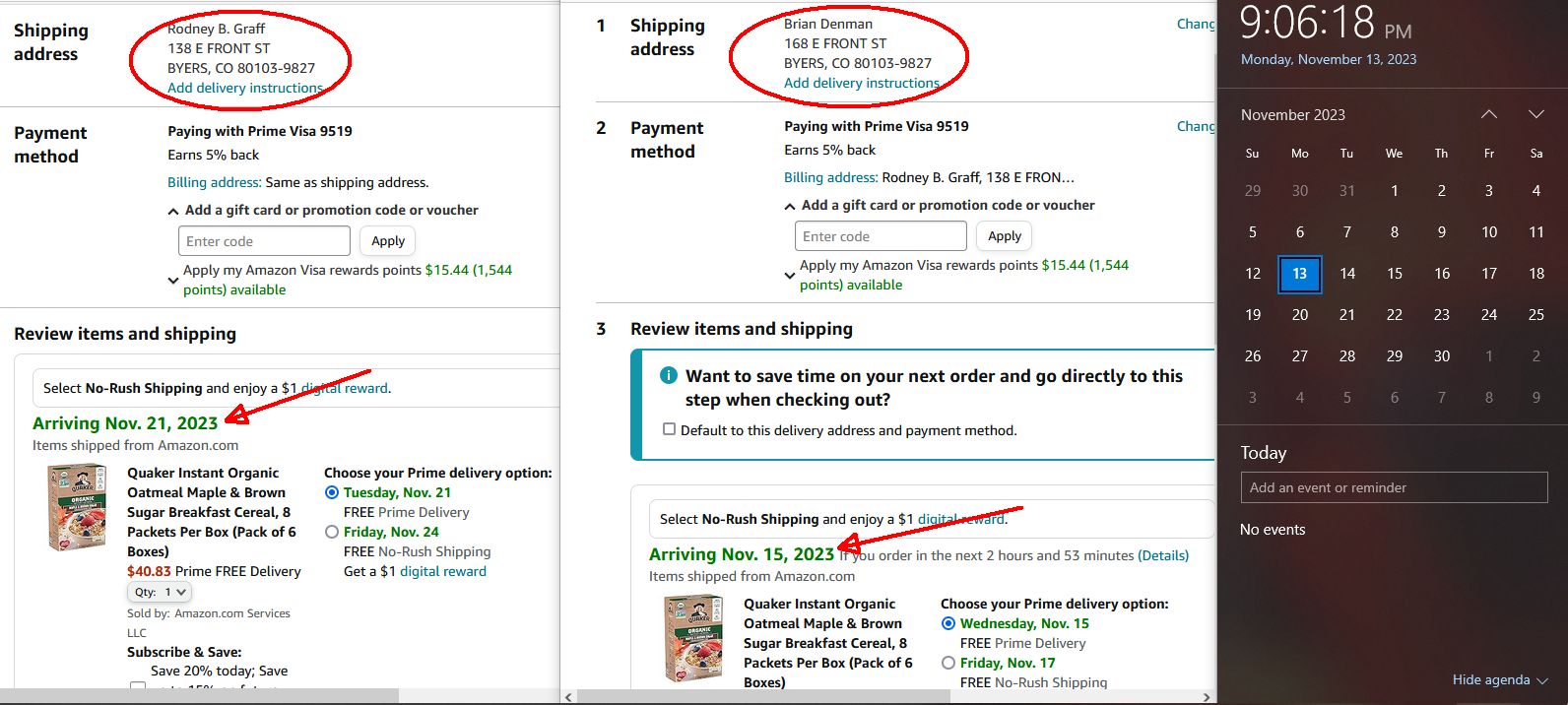The image size is (1568, 705).
Task: Click the horizontal scrollbar's right arrow
Action: coord(1207,697)
